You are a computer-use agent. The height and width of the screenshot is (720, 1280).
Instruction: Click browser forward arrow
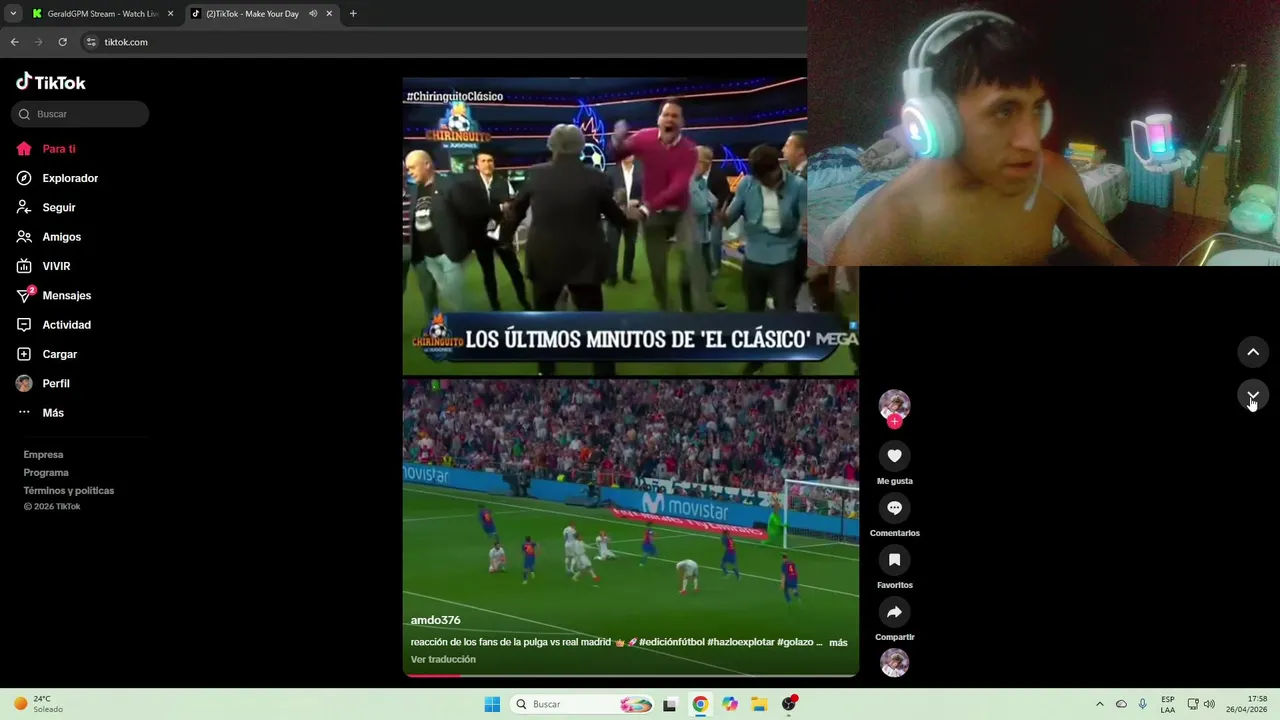tap(38, 42)
